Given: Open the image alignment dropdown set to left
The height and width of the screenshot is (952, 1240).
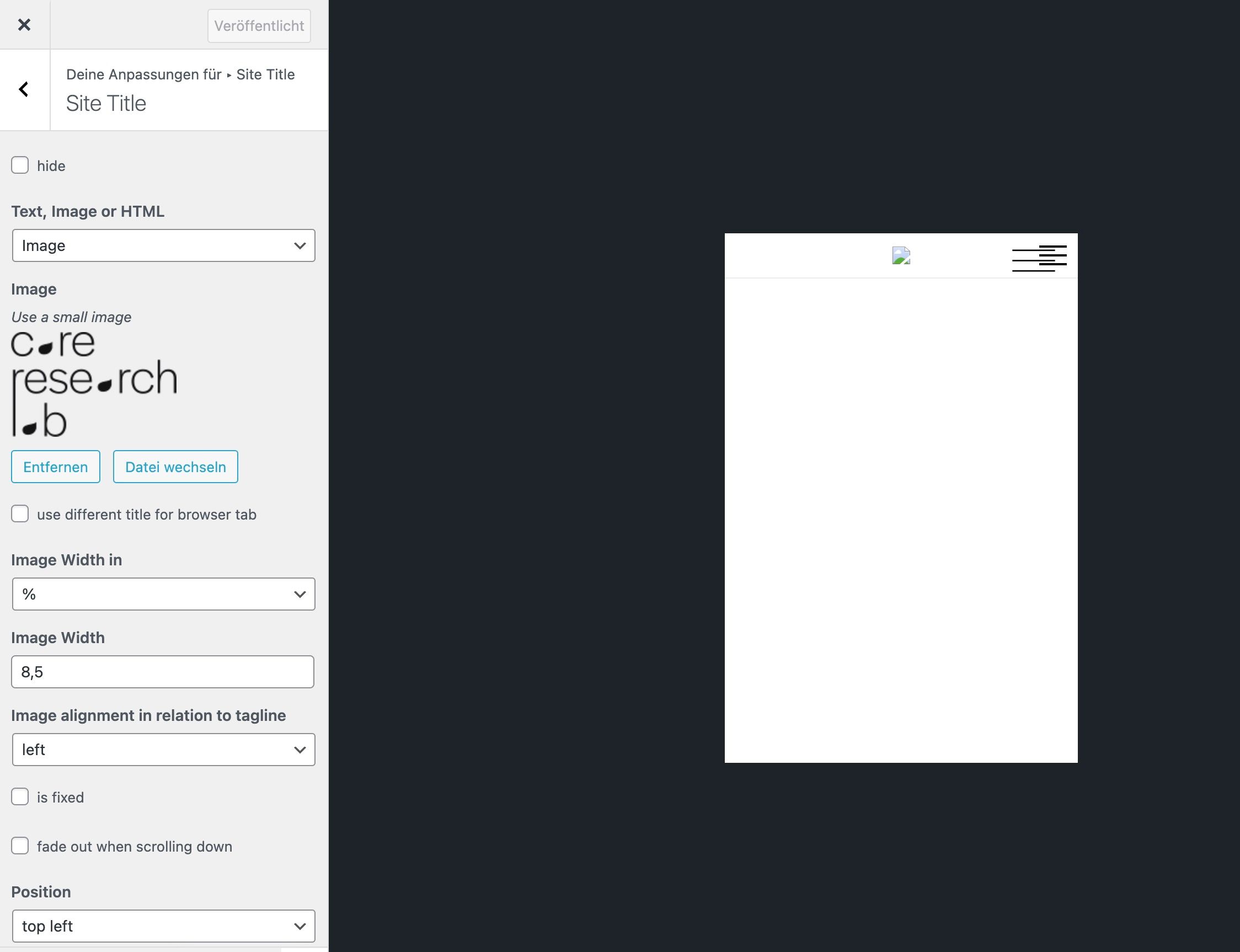Looking at the screenshot, I should (x=163, y=750).
